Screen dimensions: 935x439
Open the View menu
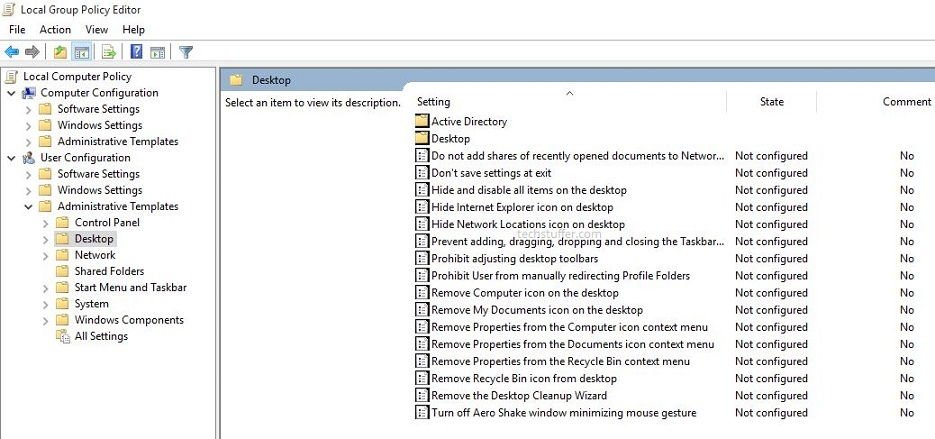click(97, 29)
